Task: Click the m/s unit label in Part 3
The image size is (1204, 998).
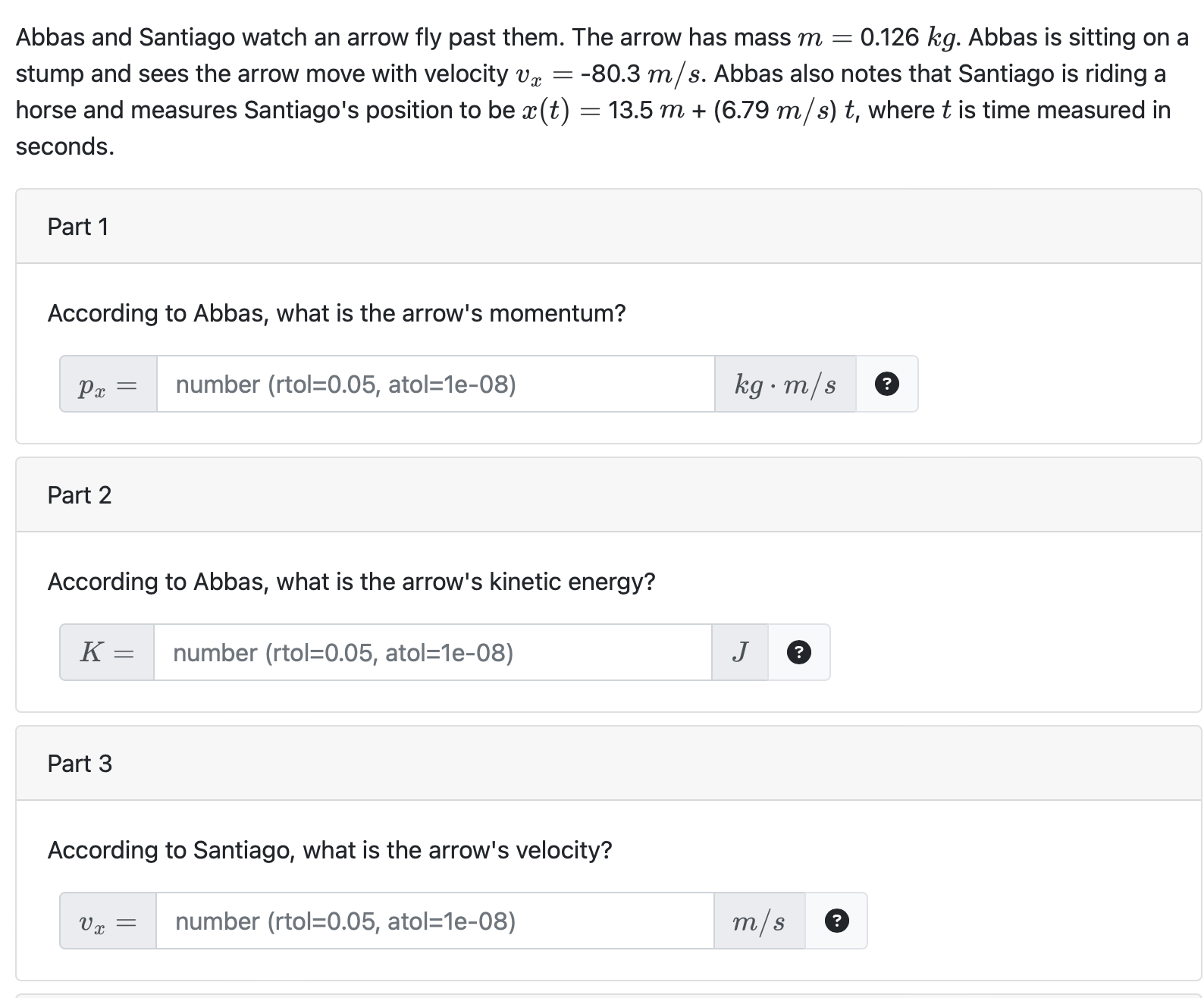Action: click(759, 921)
